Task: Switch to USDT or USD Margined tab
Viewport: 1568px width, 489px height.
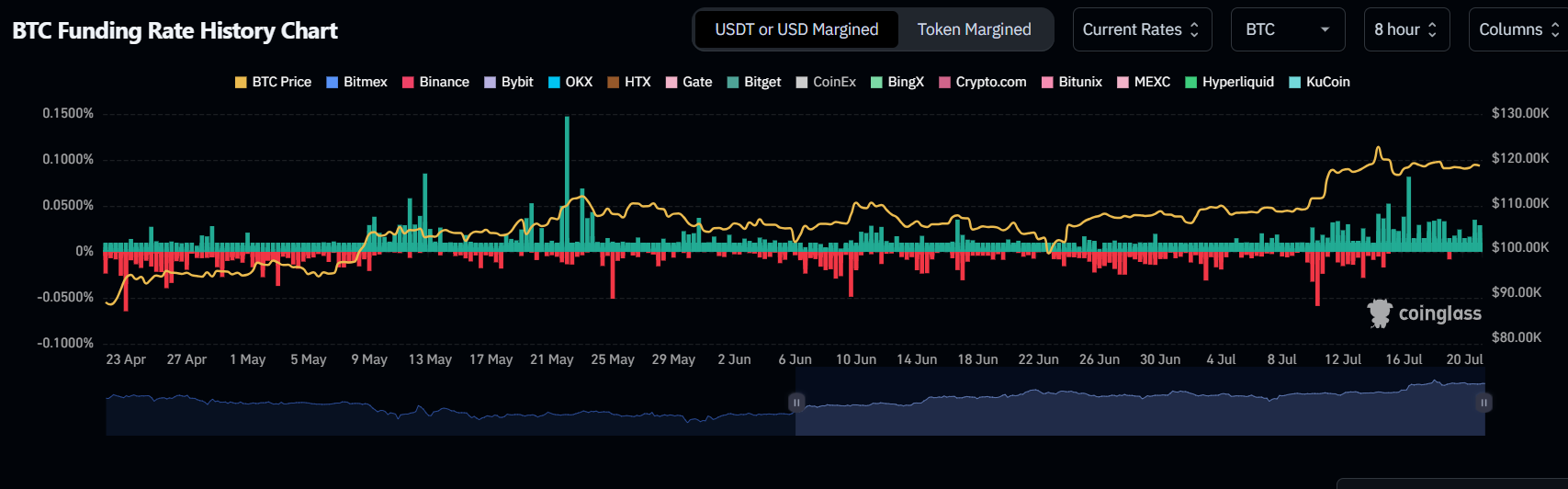Action: (796, 29)
